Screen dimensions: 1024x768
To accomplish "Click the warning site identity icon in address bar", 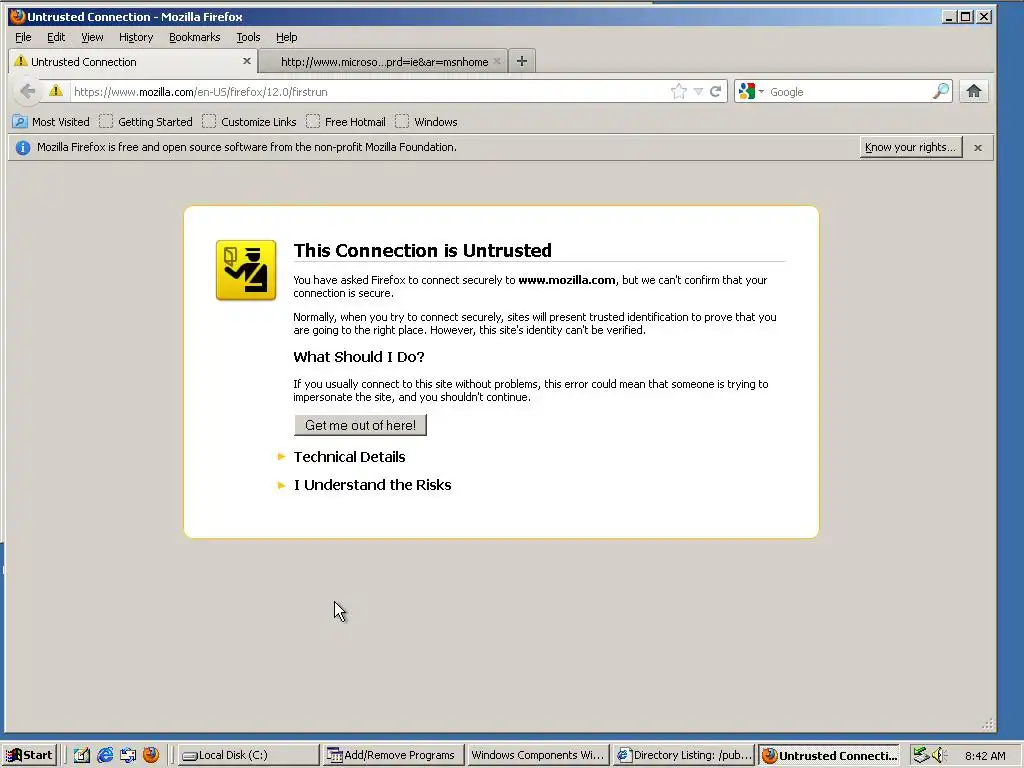I will tap(56, 91).
